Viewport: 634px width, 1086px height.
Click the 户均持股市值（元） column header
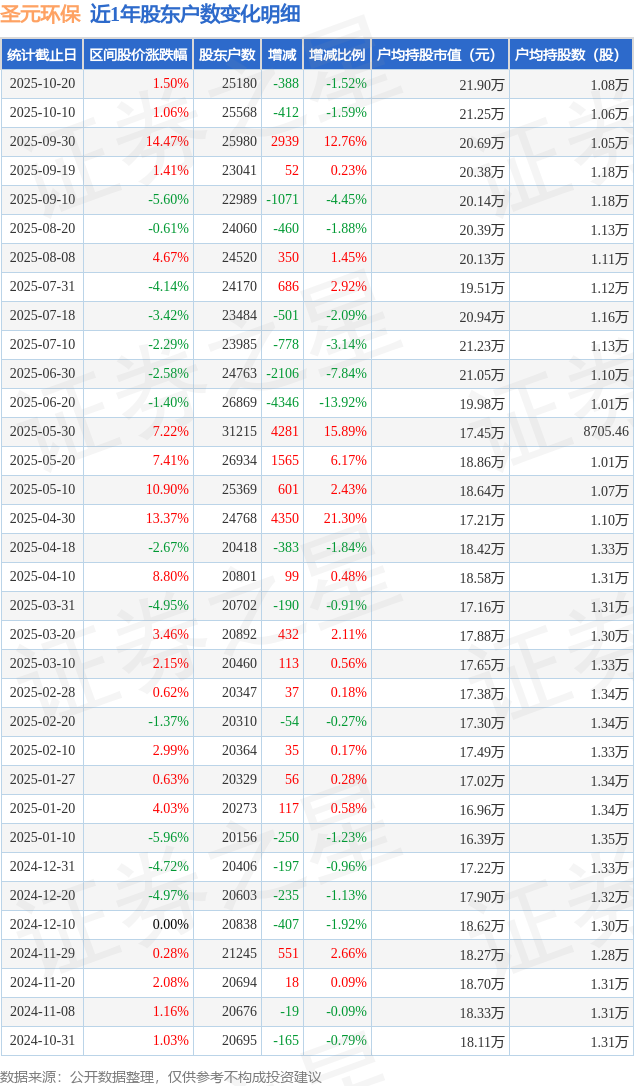click(440, 55)
